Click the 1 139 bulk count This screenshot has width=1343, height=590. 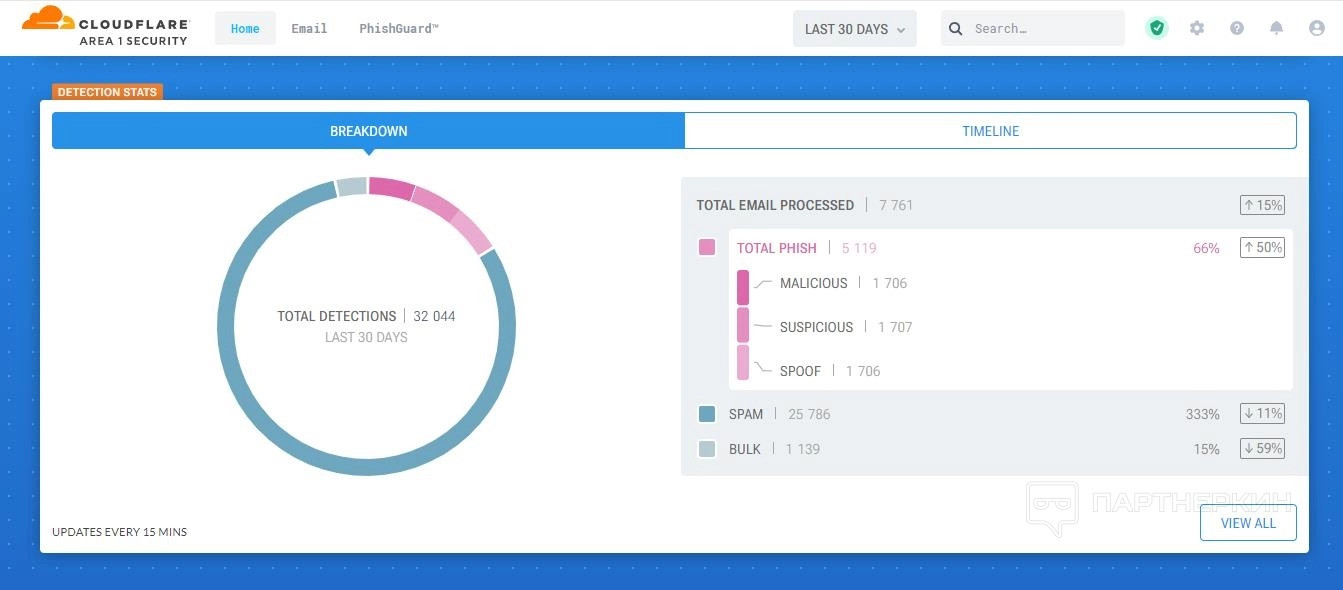click(803, 449)
